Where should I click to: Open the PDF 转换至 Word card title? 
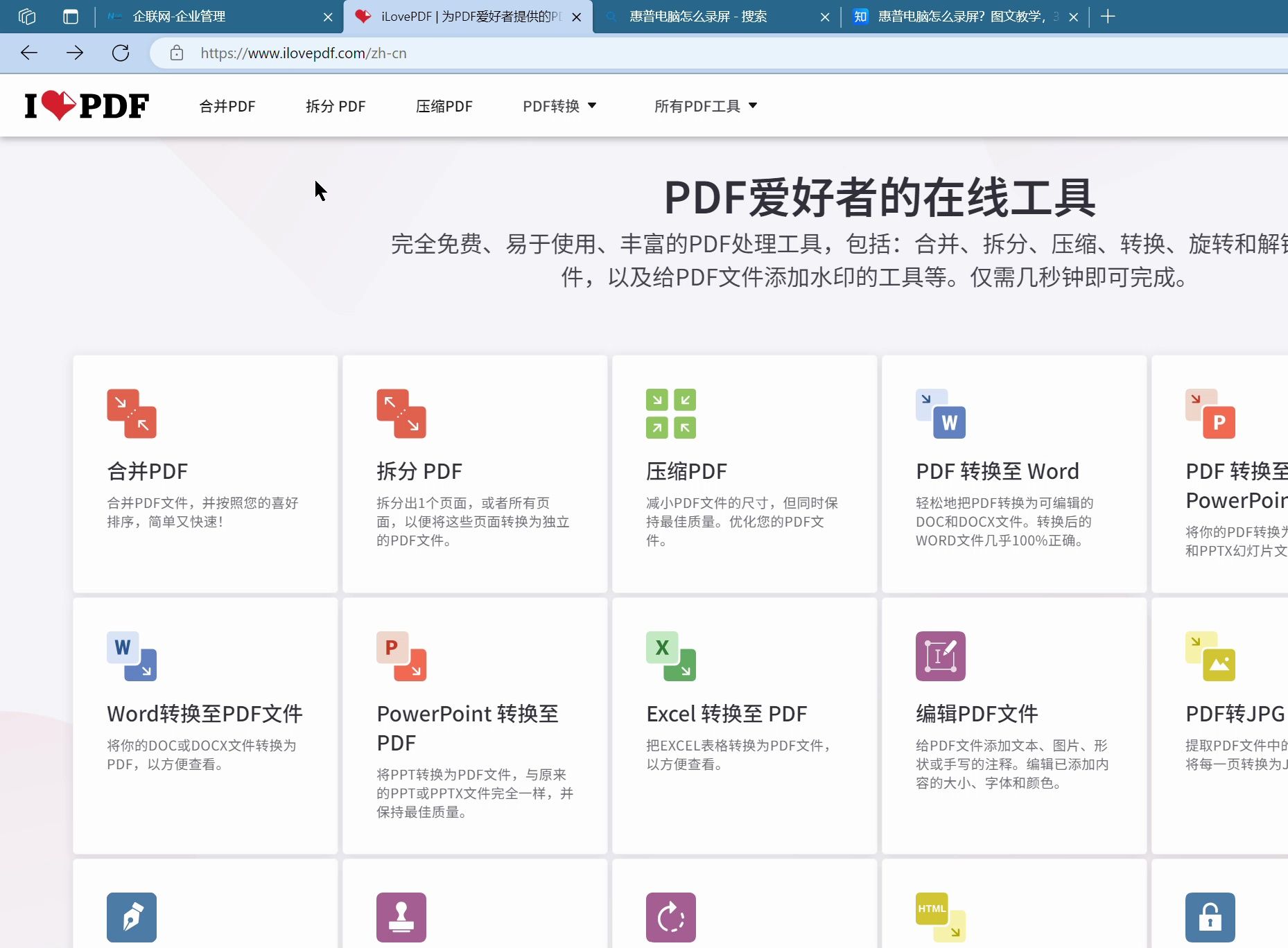(x=998, y=471)
